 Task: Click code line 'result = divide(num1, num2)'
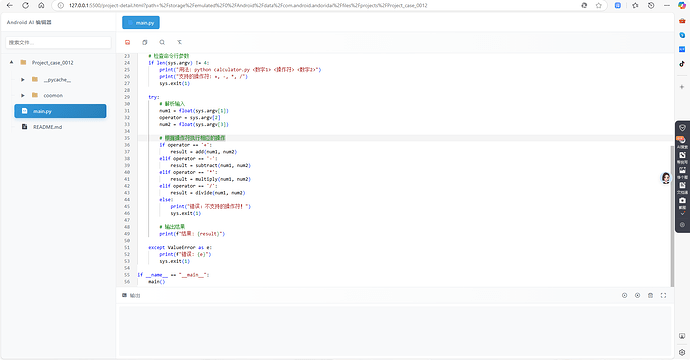(x=208, y=193)
